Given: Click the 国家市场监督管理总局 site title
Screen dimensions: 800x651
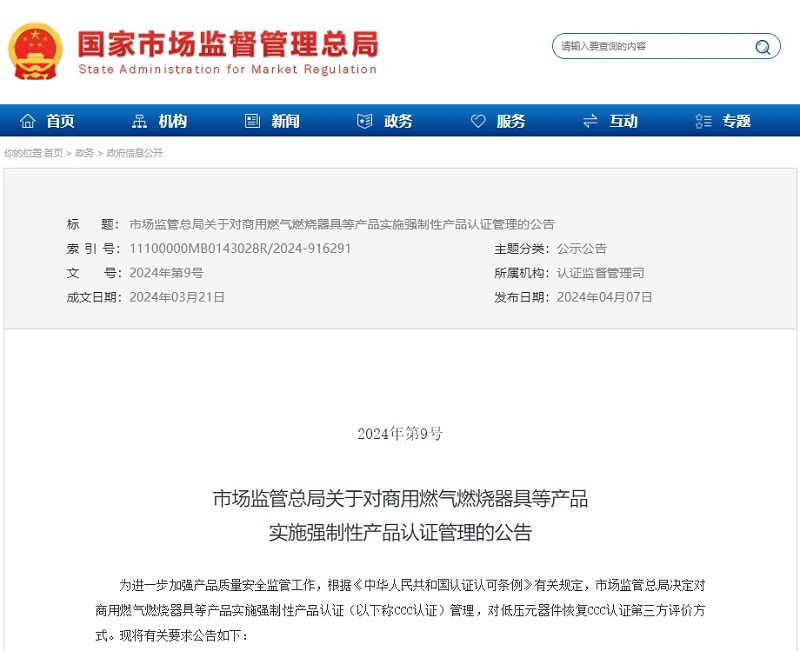Looking at the screenshot, I should [228, 43].
